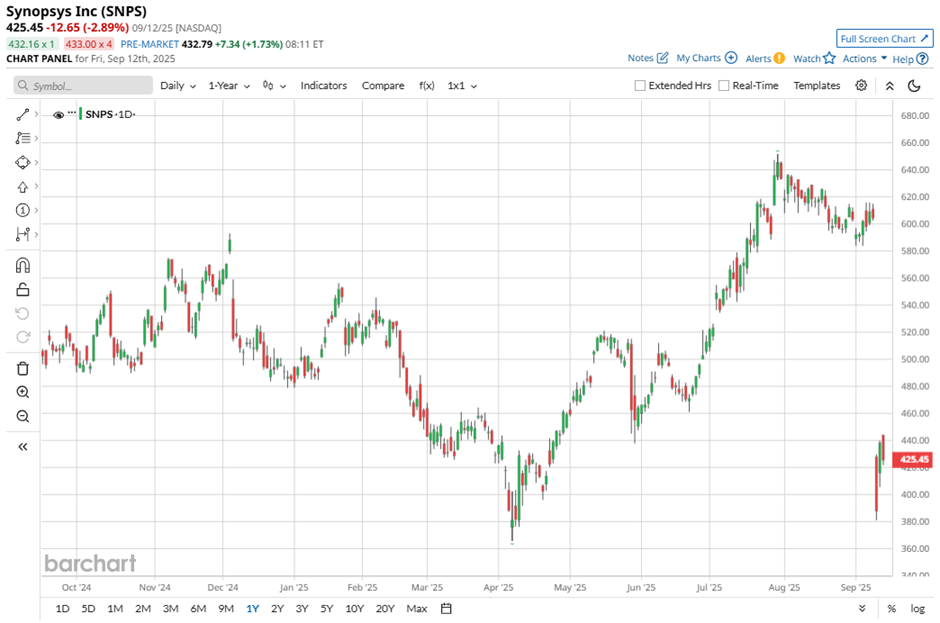This screenshot has height=623, width=940.
Task: Open chart settings gear icon
Action: point(861,86)
